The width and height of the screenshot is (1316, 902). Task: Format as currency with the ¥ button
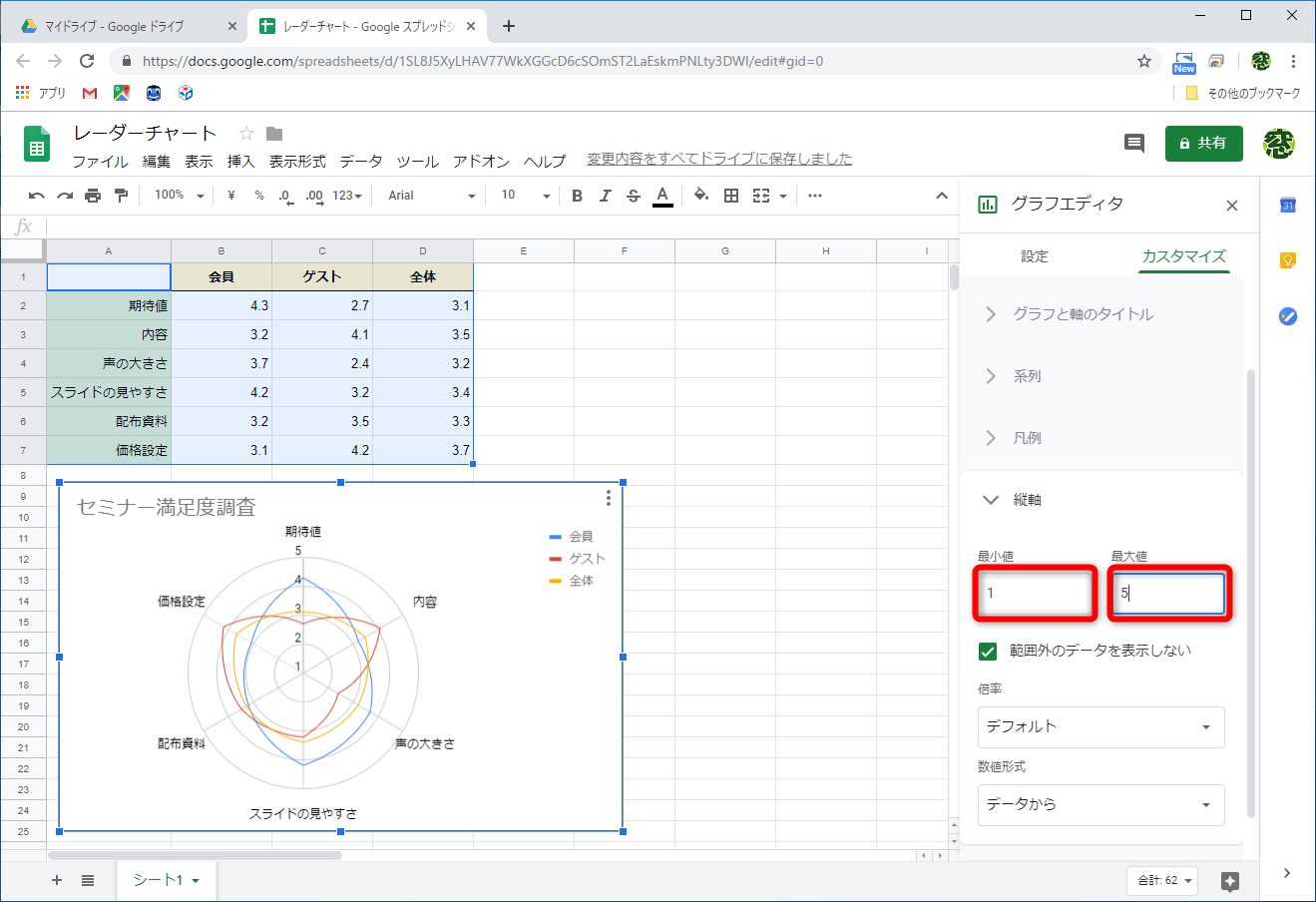pyautogui.click(x=231, y=196)
